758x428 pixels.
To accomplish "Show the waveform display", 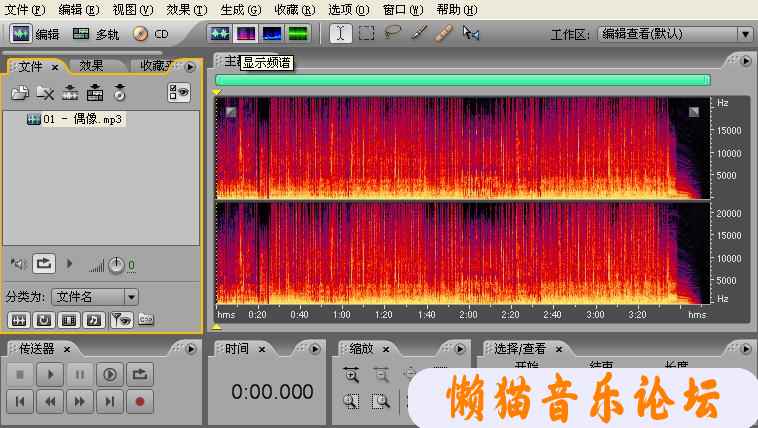I will pos(220,33).
